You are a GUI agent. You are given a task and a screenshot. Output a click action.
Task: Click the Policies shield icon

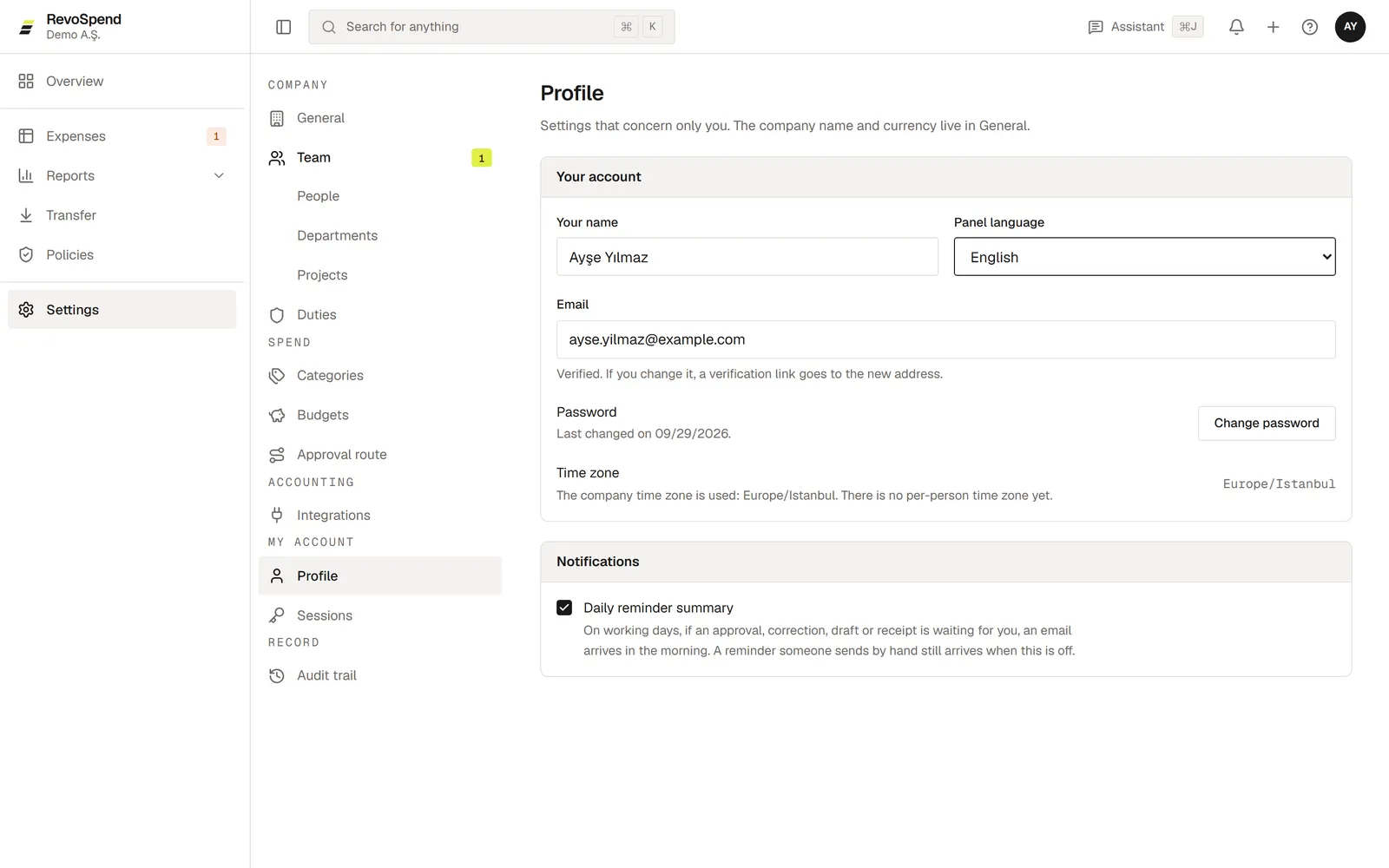(x=26, y=254)
